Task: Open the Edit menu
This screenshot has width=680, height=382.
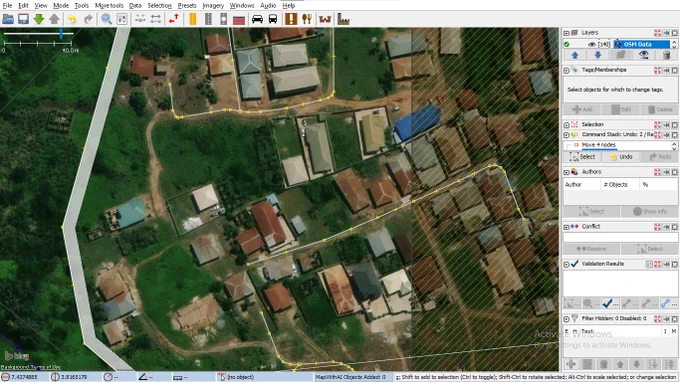Action: (23, 6)
